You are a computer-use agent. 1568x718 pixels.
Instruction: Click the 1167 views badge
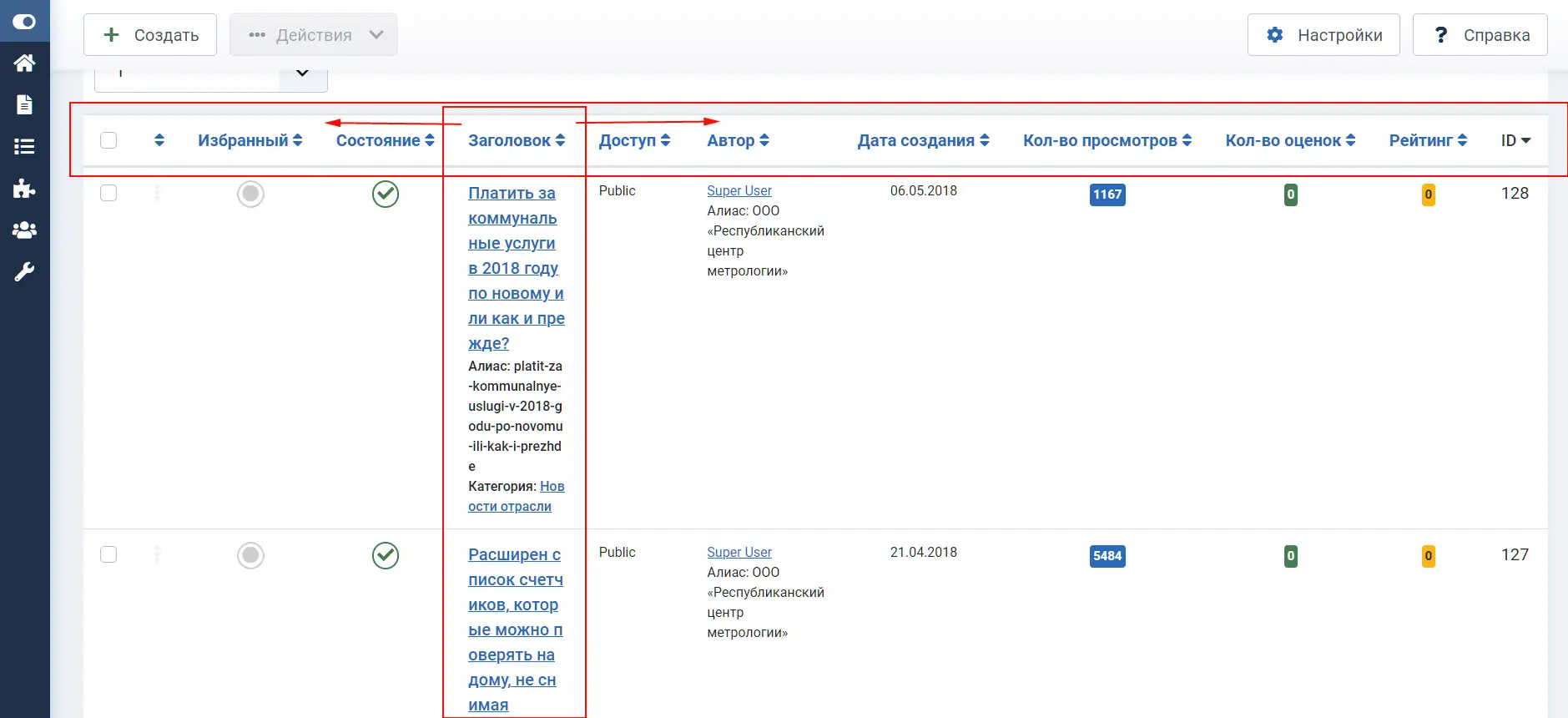1107,195
